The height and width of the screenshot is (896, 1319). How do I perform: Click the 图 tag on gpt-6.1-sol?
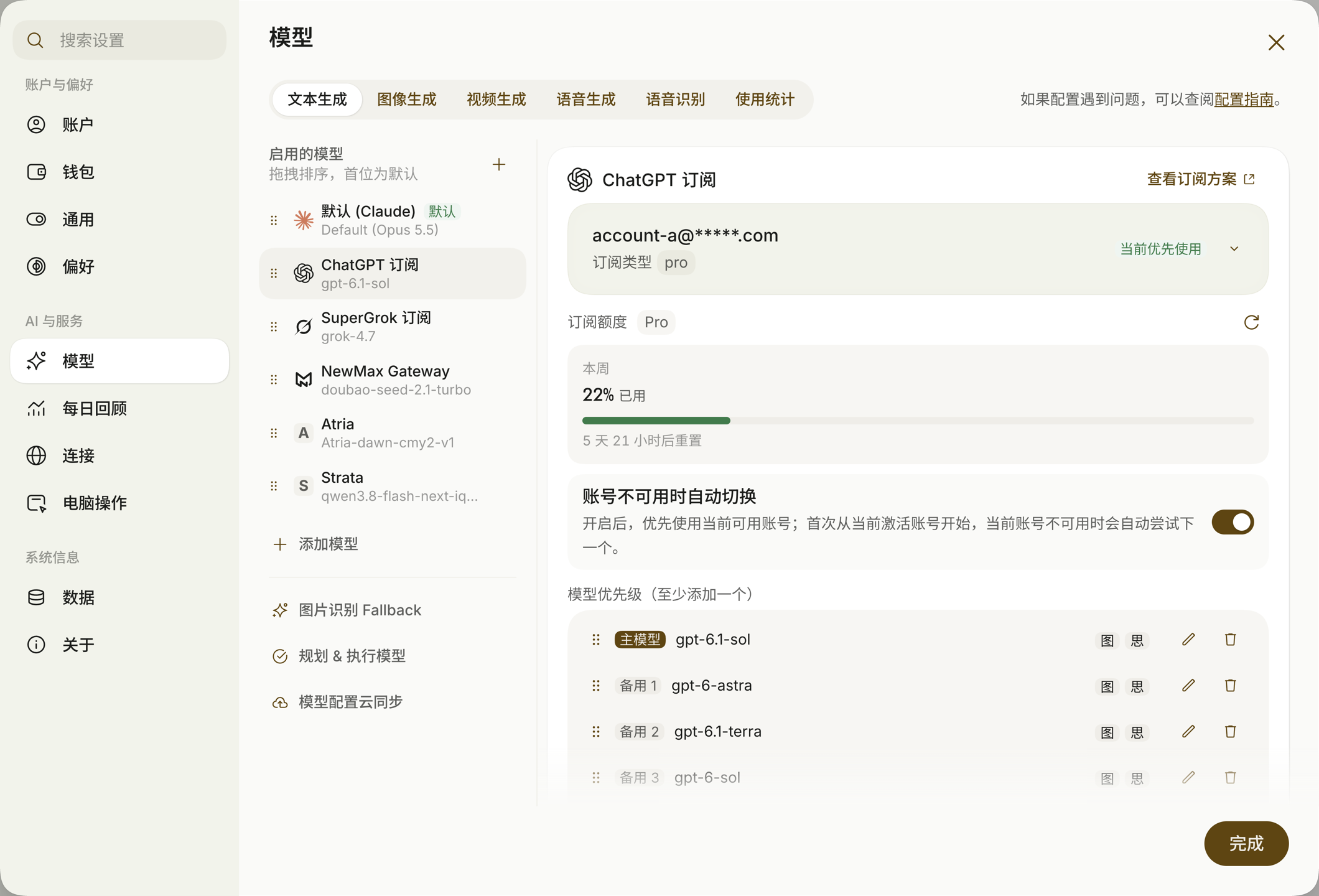pos(1107,640)
